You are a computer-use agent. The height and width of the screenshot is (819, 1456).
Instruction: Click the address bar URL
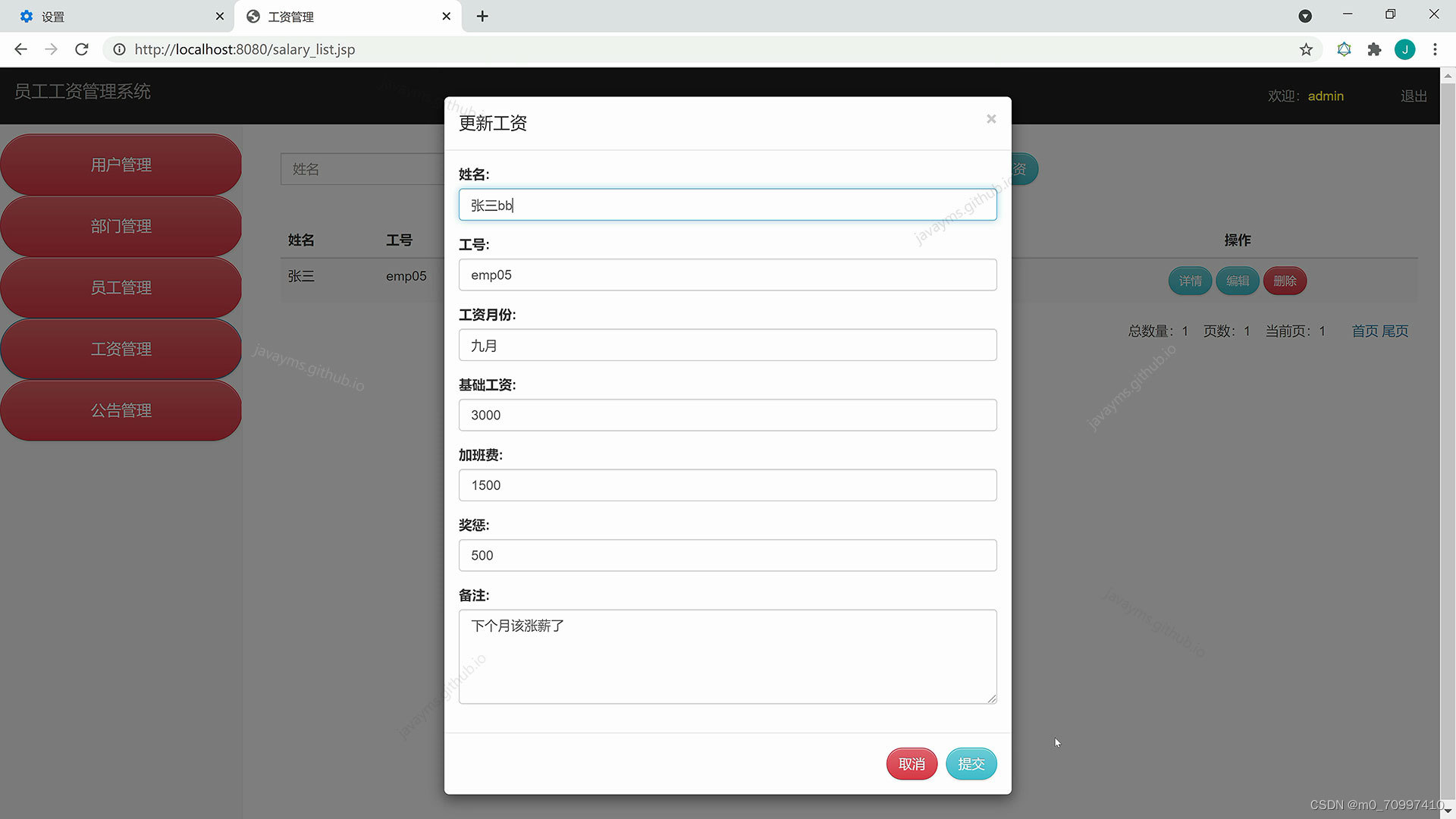click(244, 49)
